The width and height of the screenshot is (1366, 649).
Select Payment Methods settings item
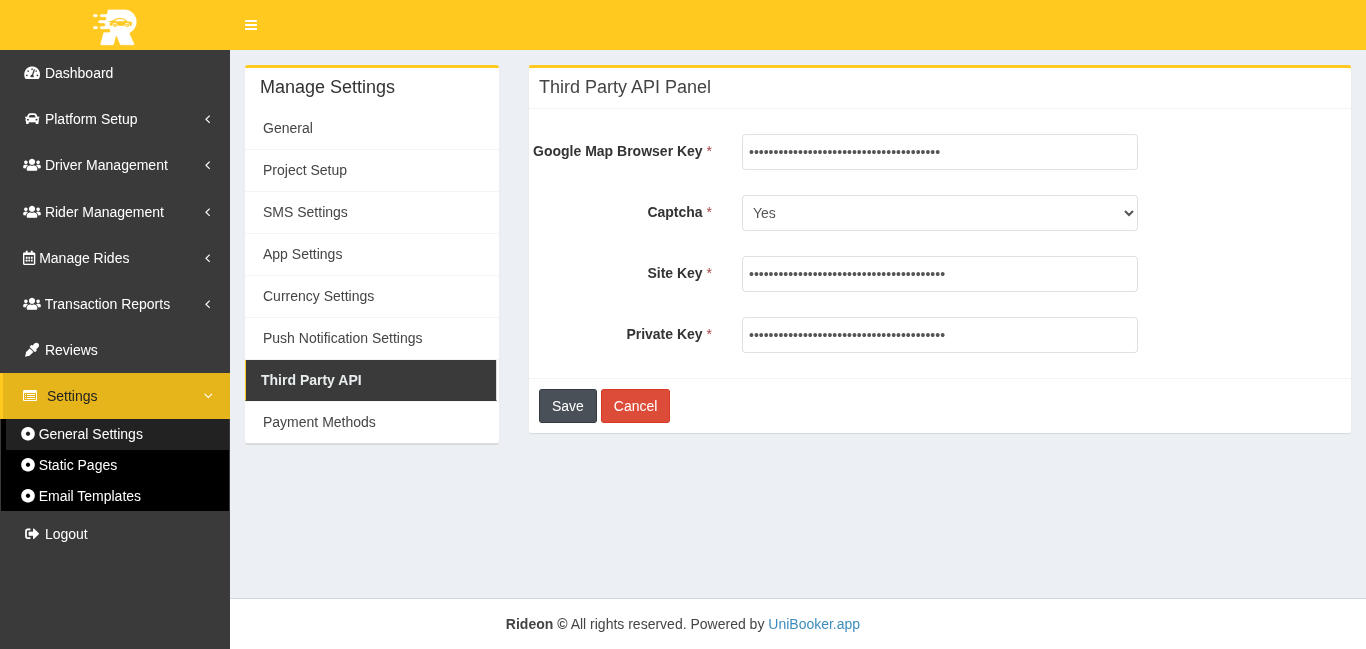click(x=319, y=422)
